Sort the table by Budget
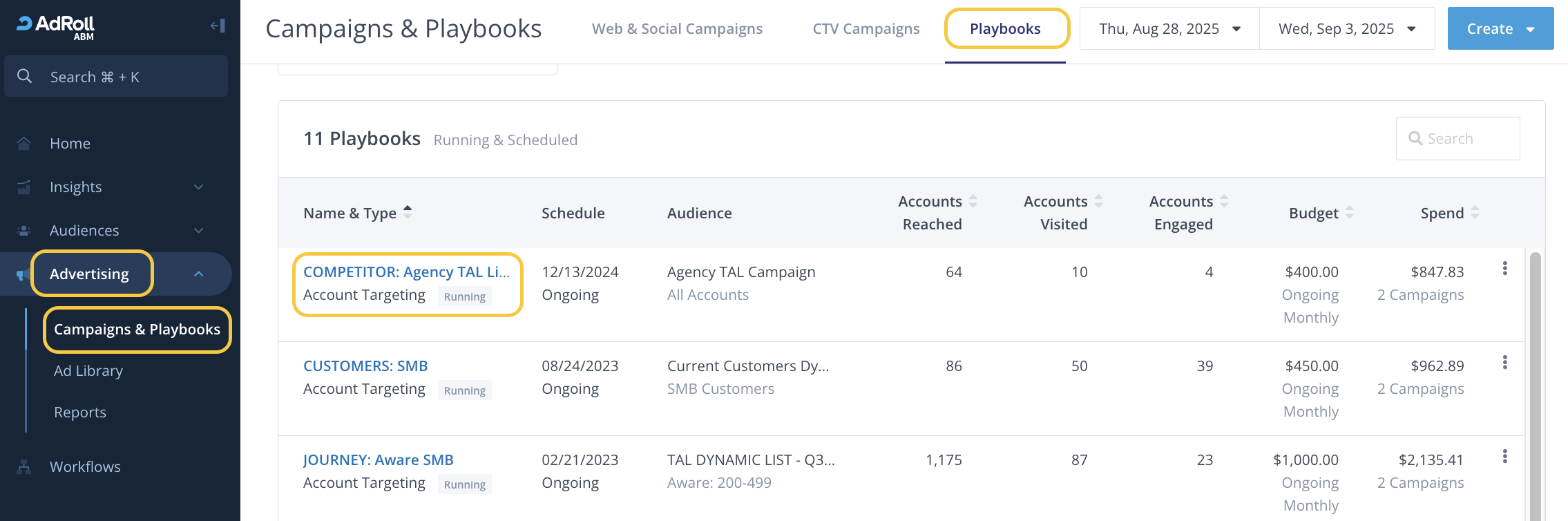Screen dimensions: 1568x521 tap(1349, 213)
